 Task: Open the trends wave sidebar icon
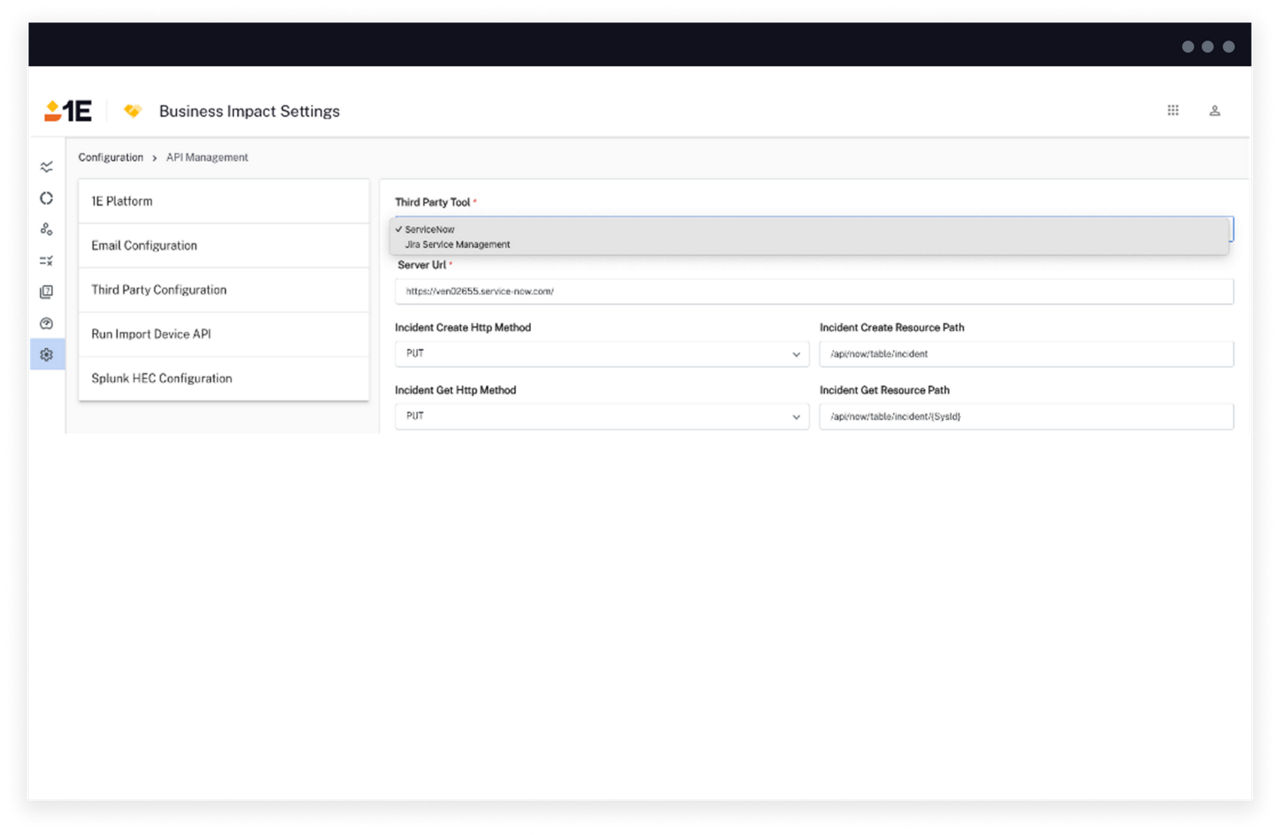46,167
